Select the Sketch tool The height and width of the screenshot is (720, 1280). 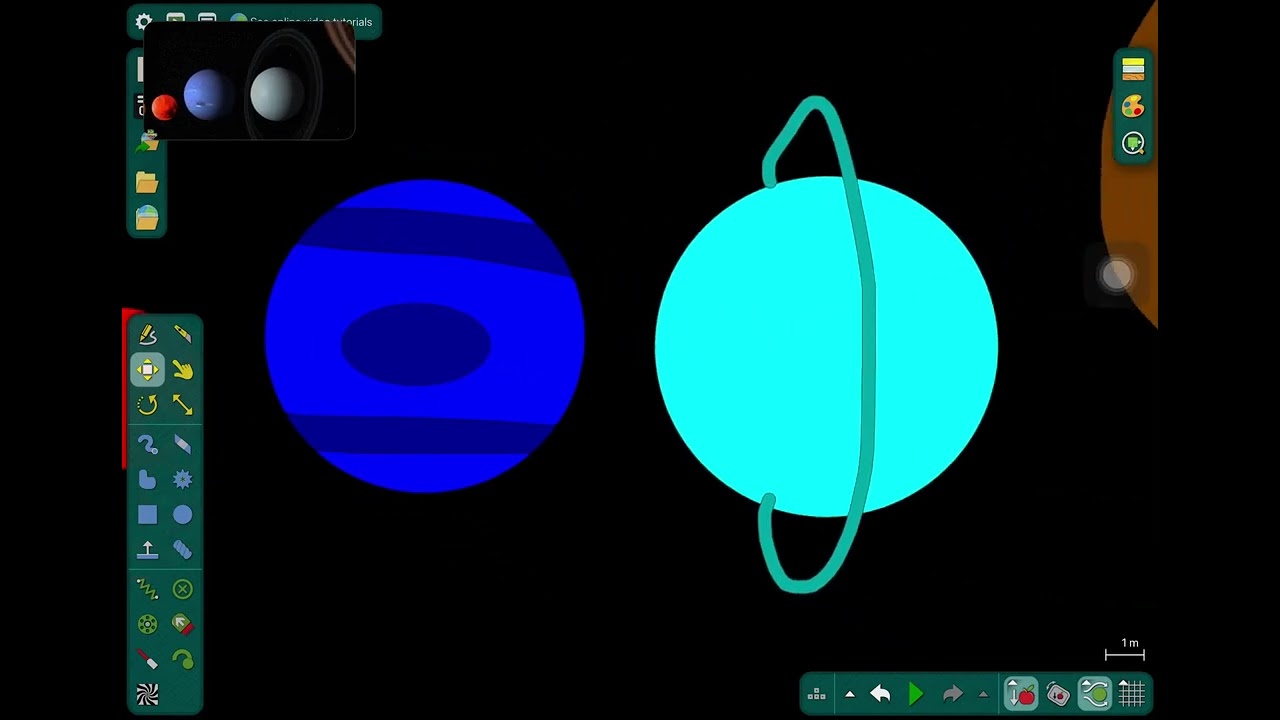pyautogui.click(x=147, y=335)
